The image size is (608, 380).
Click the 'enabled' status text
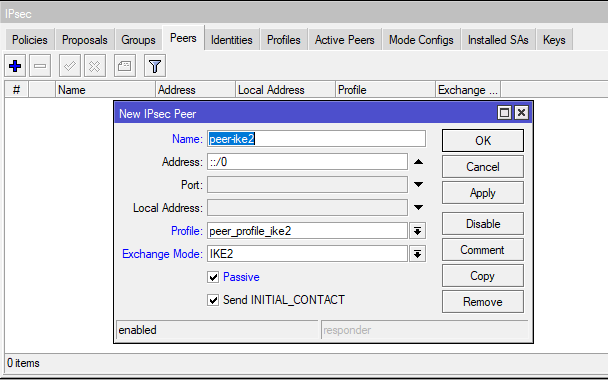[137, 330]
